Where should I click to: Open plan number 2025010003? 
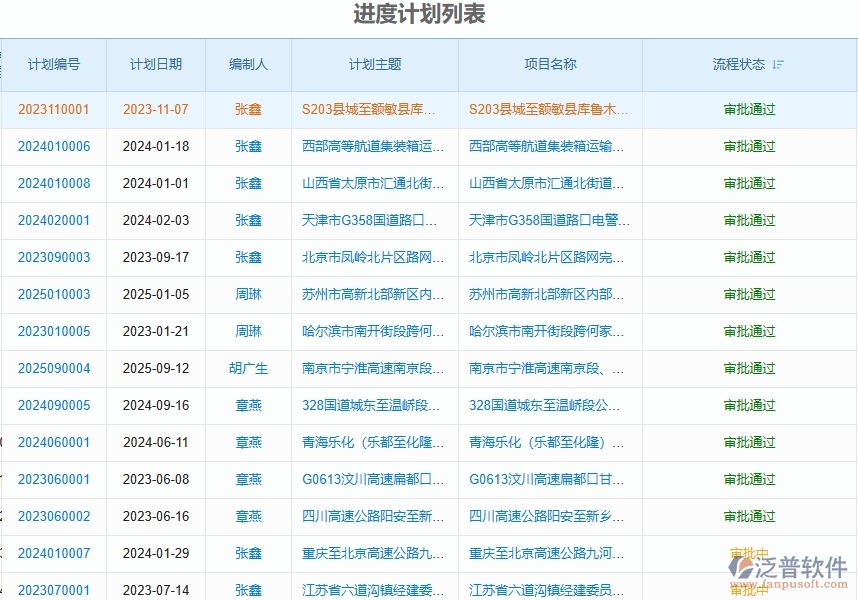coord(54,295)
